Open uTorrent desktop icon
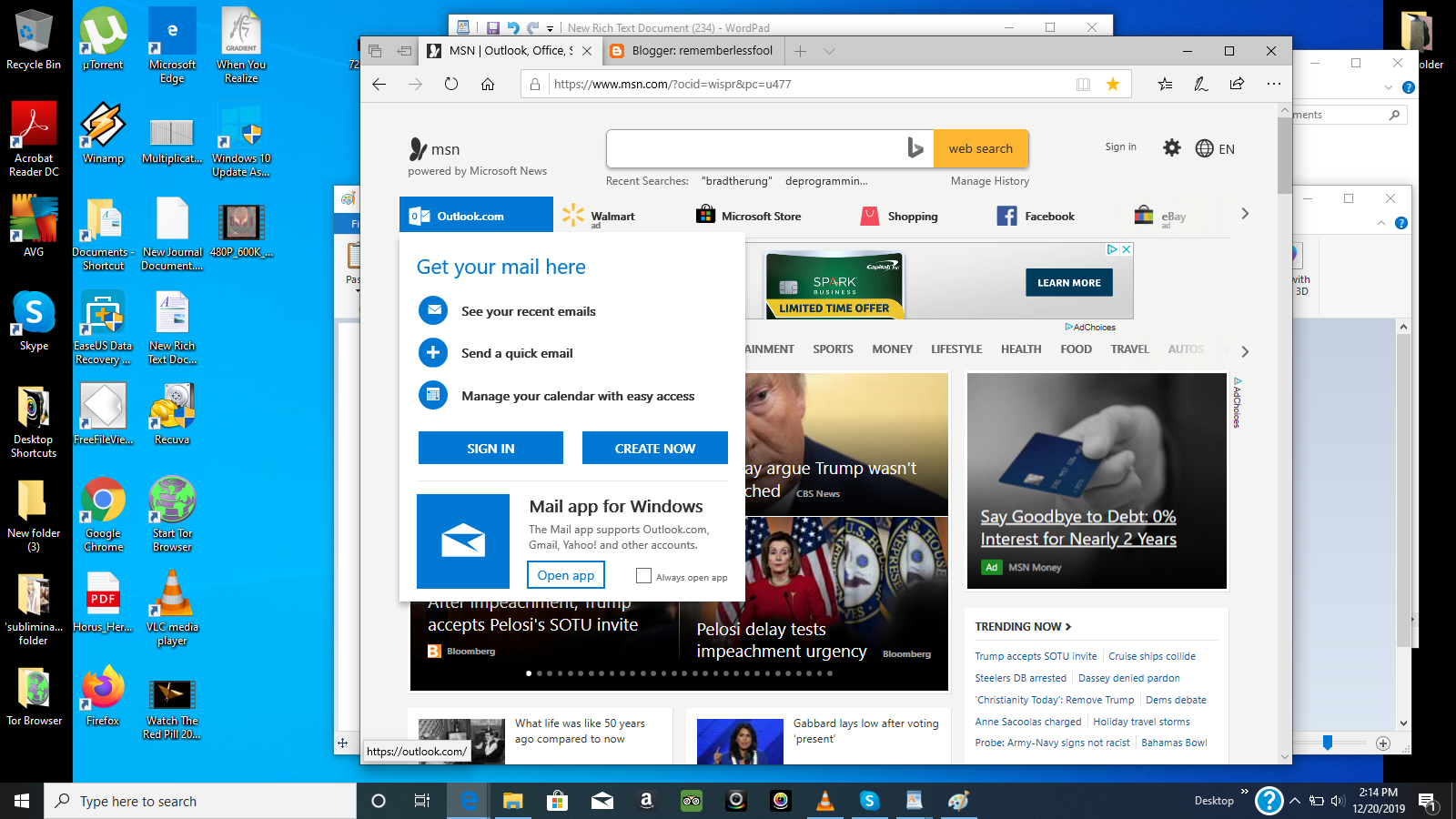The image size is (1456, 819). [x=103, y=38]
